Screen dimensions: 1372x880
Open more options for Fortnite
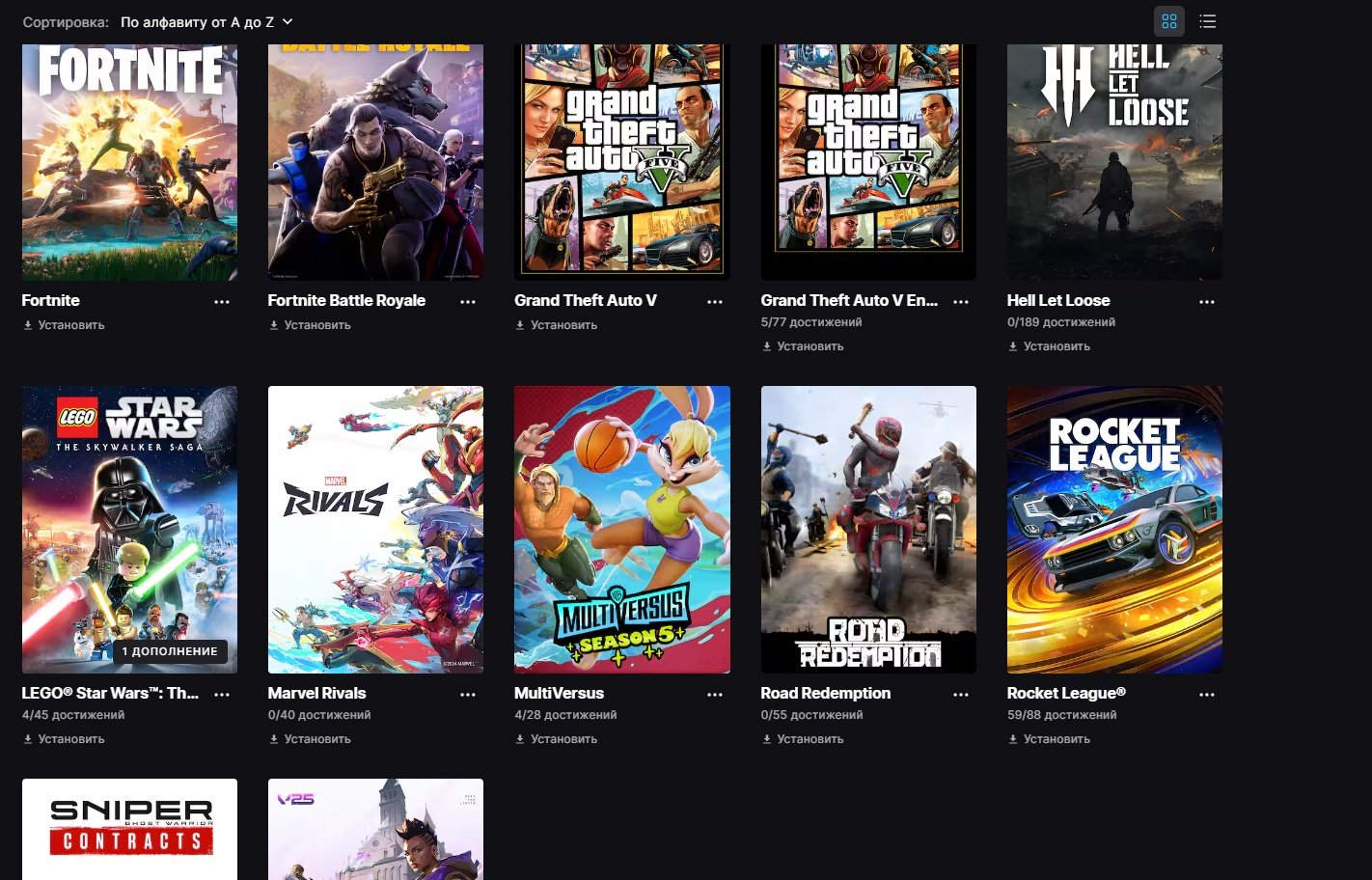click(222, 302)
